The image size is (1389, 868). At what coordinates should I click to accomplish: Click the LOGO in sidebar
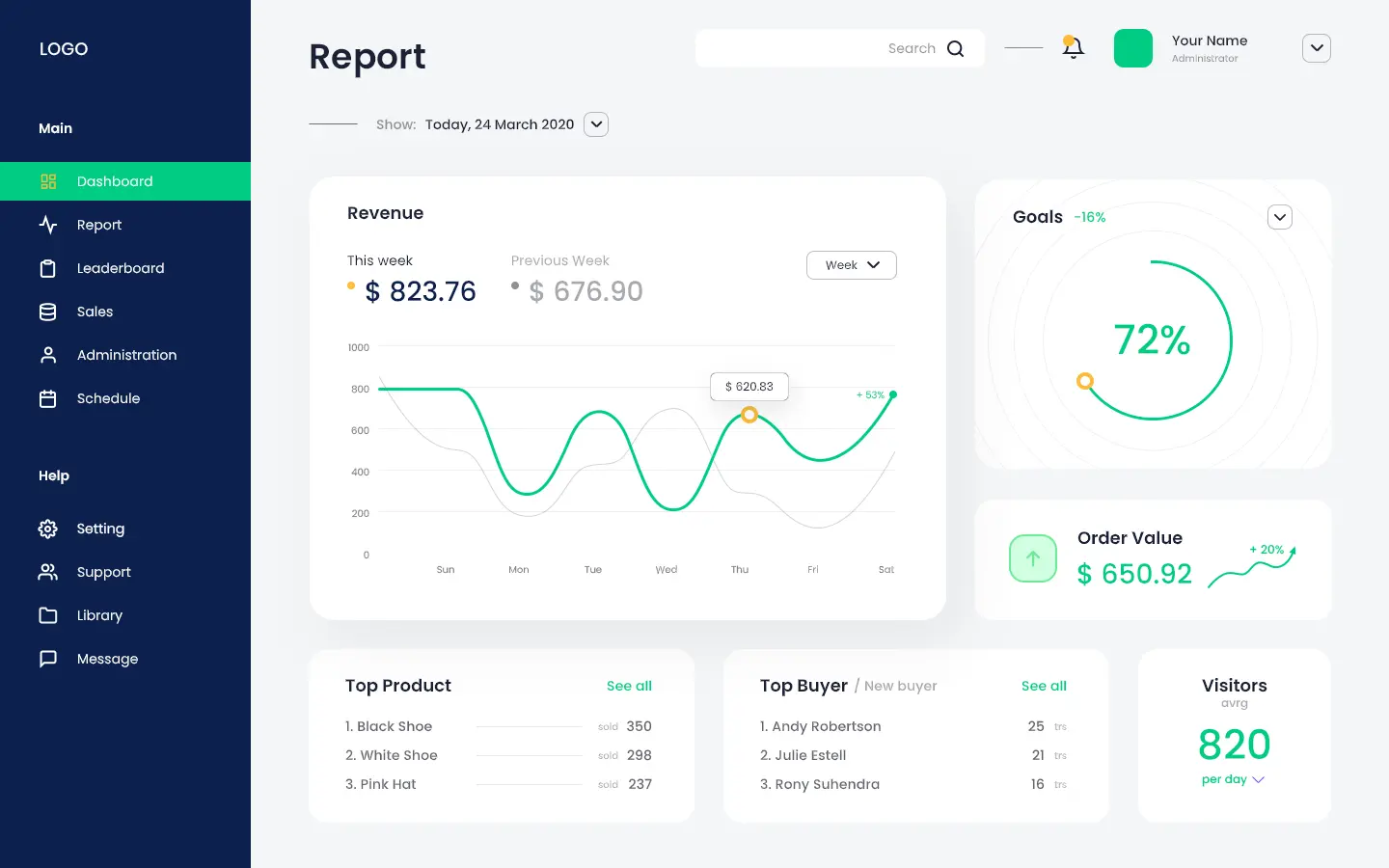click(64, 49)
